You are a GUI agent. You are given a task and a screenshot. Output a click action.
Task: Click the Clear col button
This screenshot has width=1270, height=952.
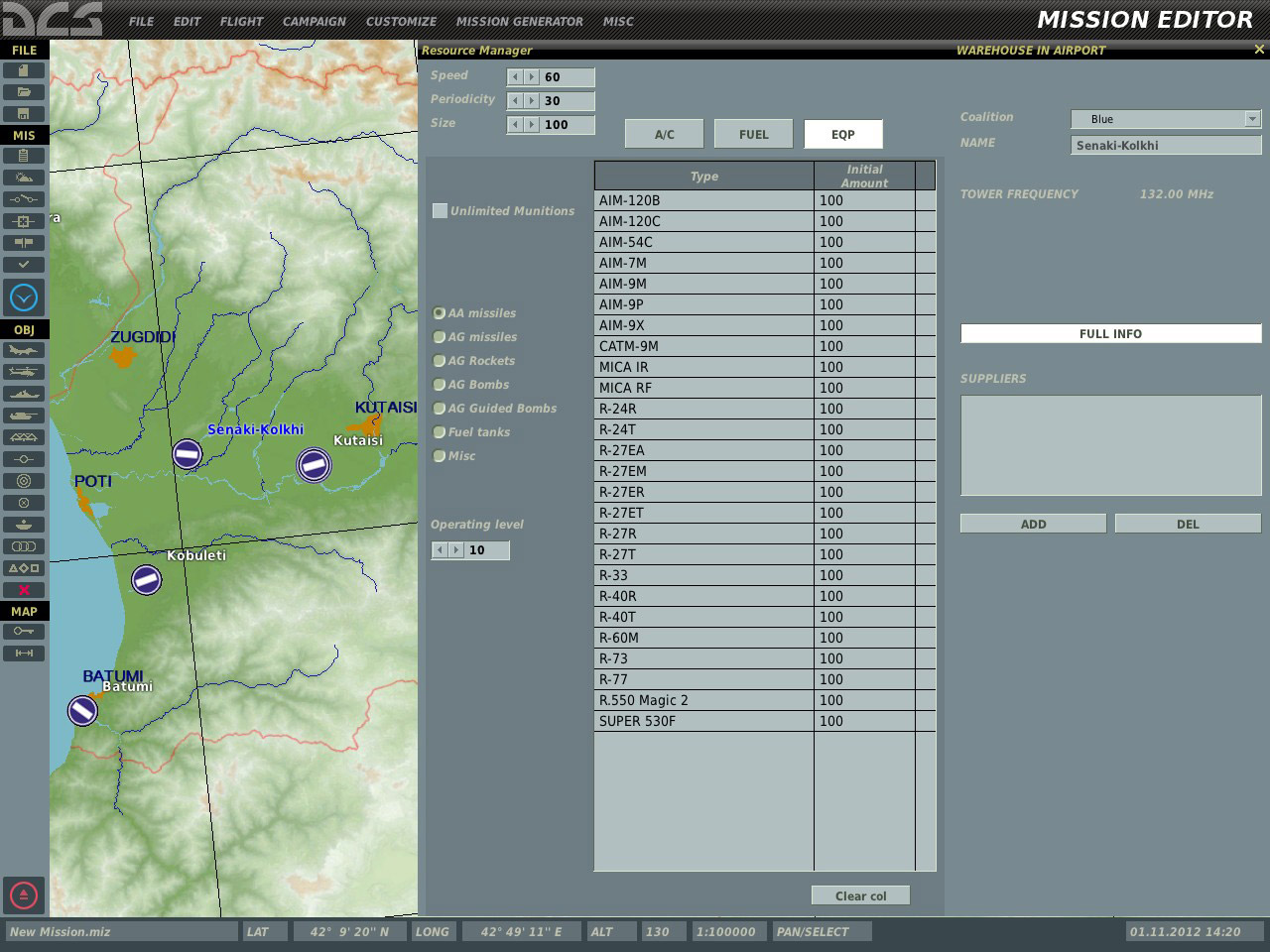pyautogui.click(x=860, y=895)
